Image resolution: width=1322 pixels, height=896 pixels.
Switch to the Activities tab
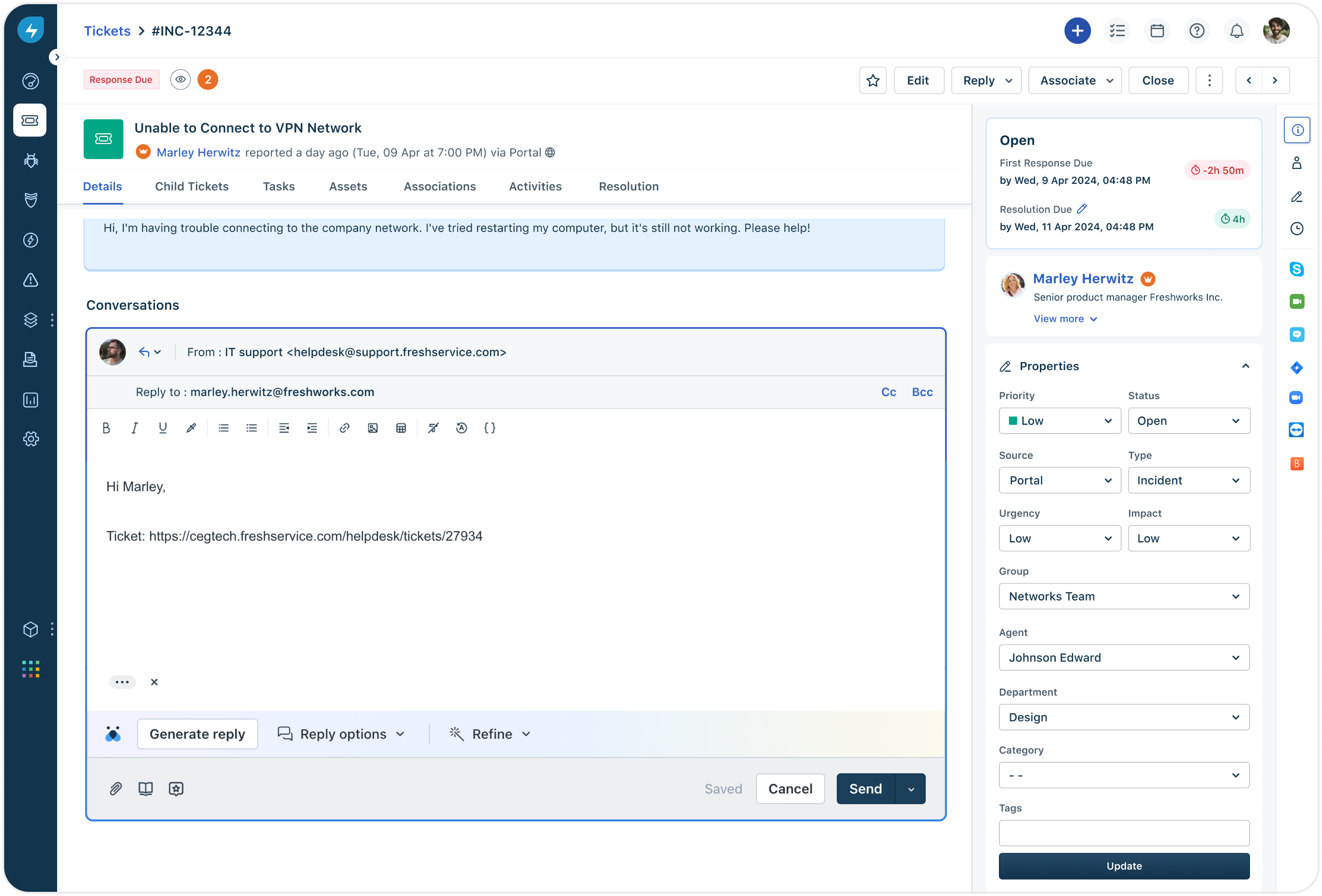pos(535,186)
